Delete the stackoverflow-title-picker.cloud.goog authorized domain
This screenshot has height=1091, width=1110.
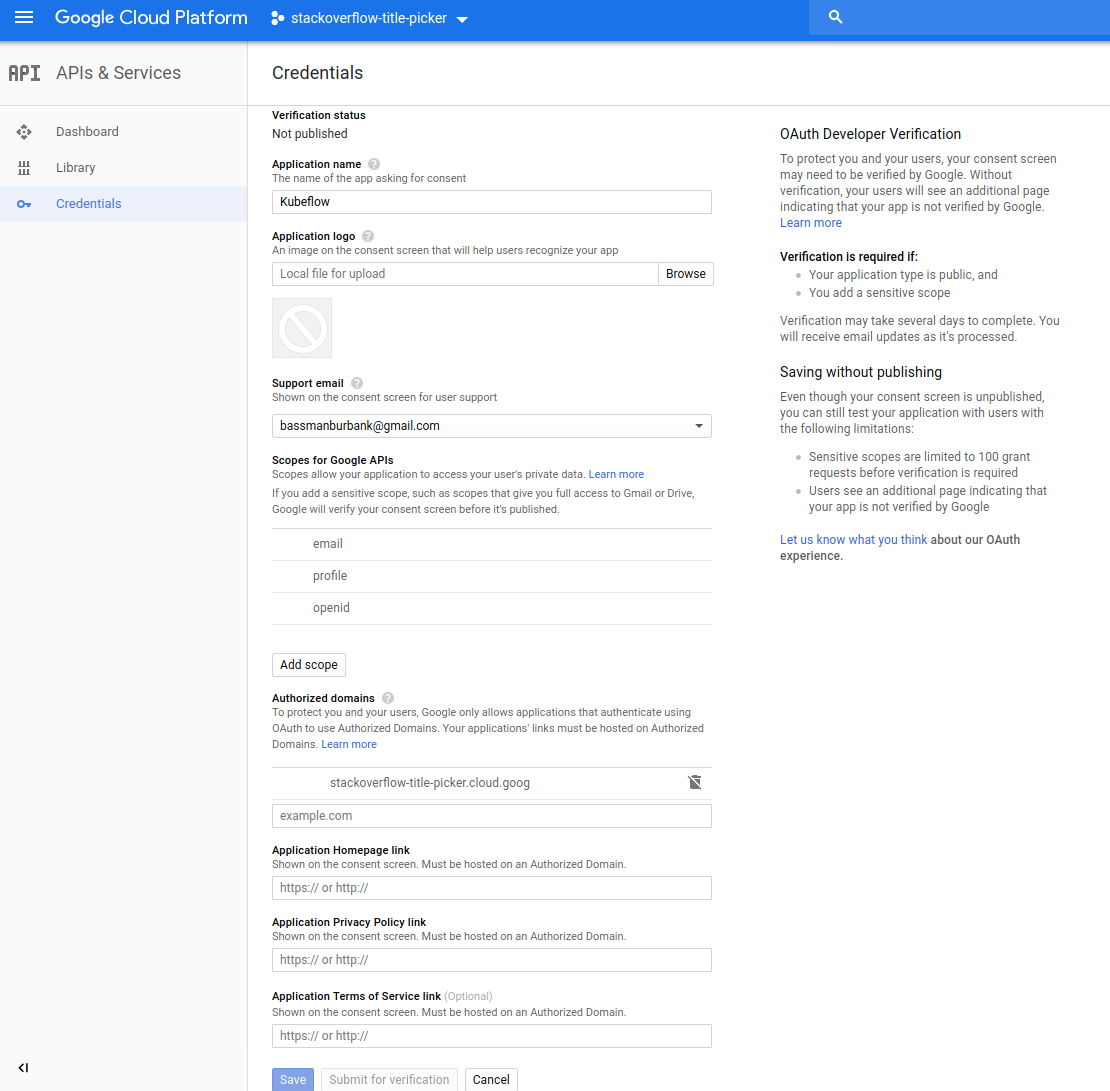tap(695, 782)
